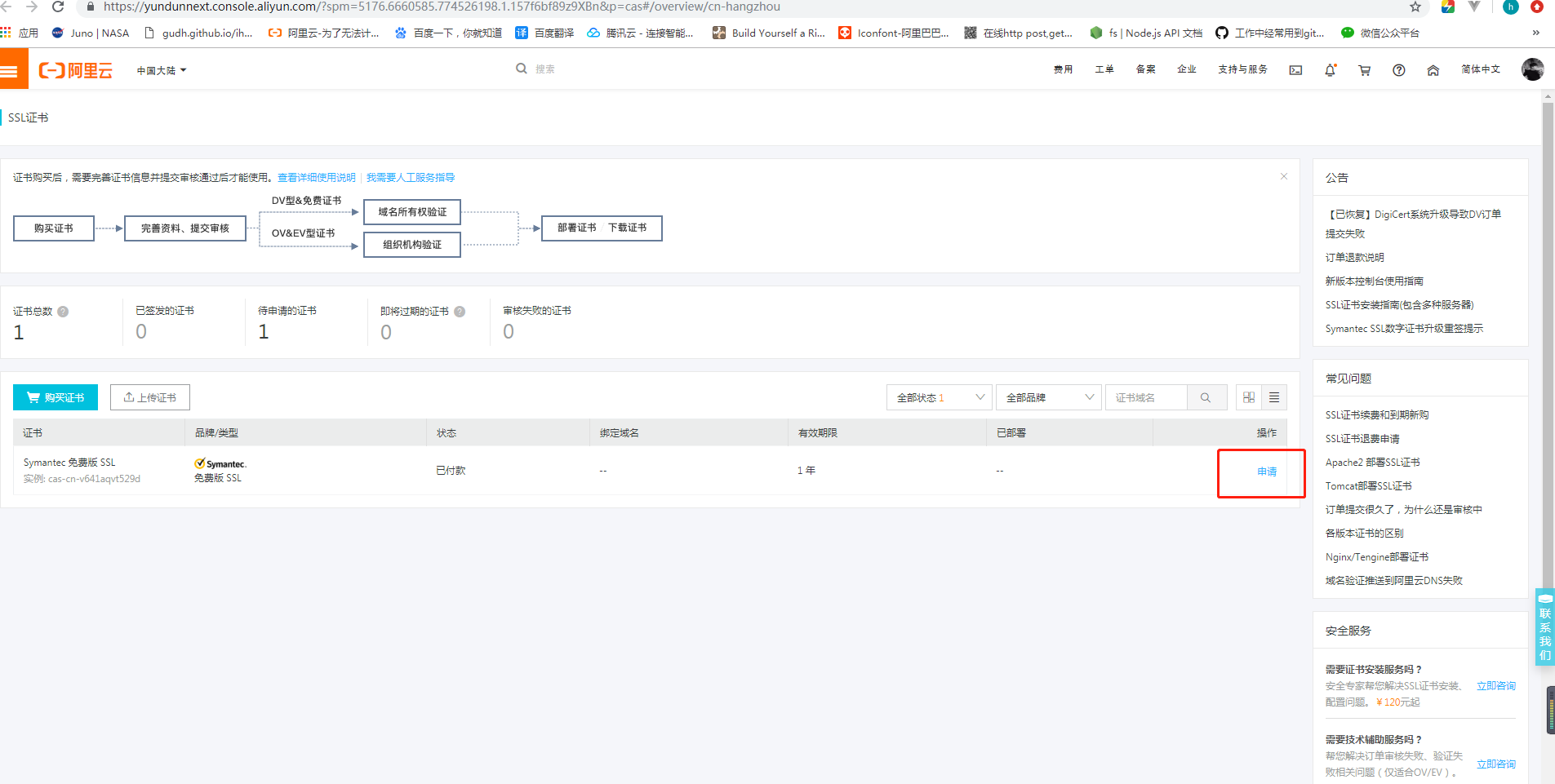This screenshot has width=1555, height=784.
Task: Open 新版本控制台使用指南 announcement
Action: 1374,281
